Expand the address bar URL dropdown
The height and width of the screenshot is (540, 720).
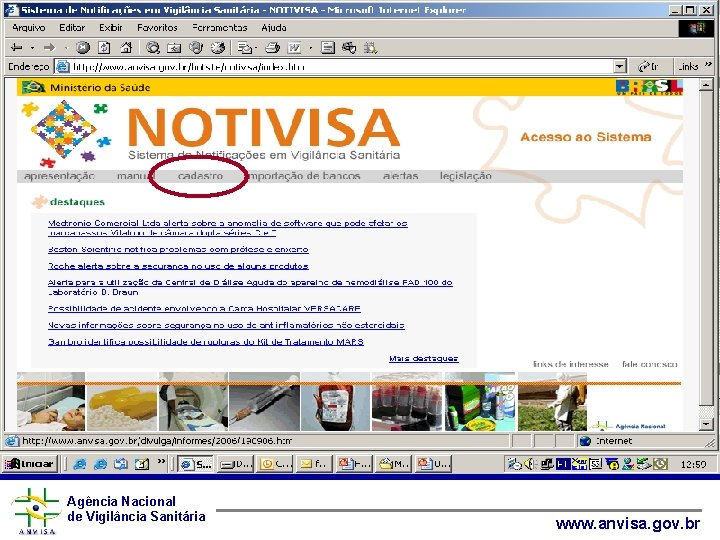[619, 67]
